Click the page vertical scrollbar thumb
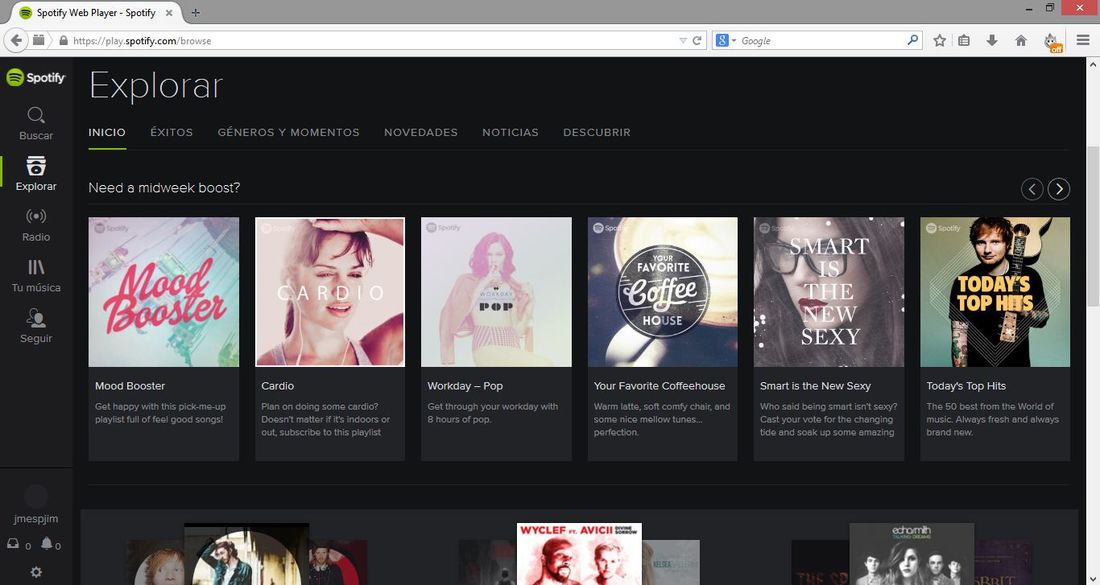The image size is (1100, 585). pyautogui.click(x=1093, y=226)
